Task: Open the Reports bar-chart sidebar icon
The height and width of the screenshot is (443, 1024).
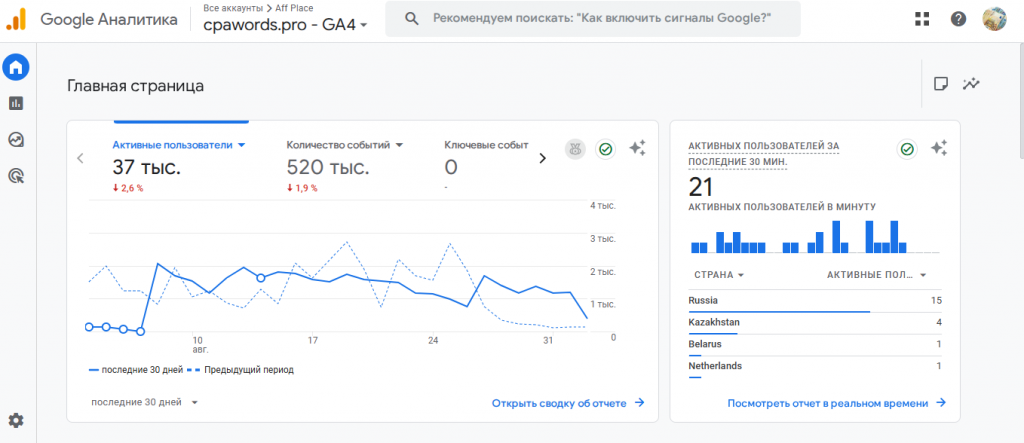Action: pos(16,103)
